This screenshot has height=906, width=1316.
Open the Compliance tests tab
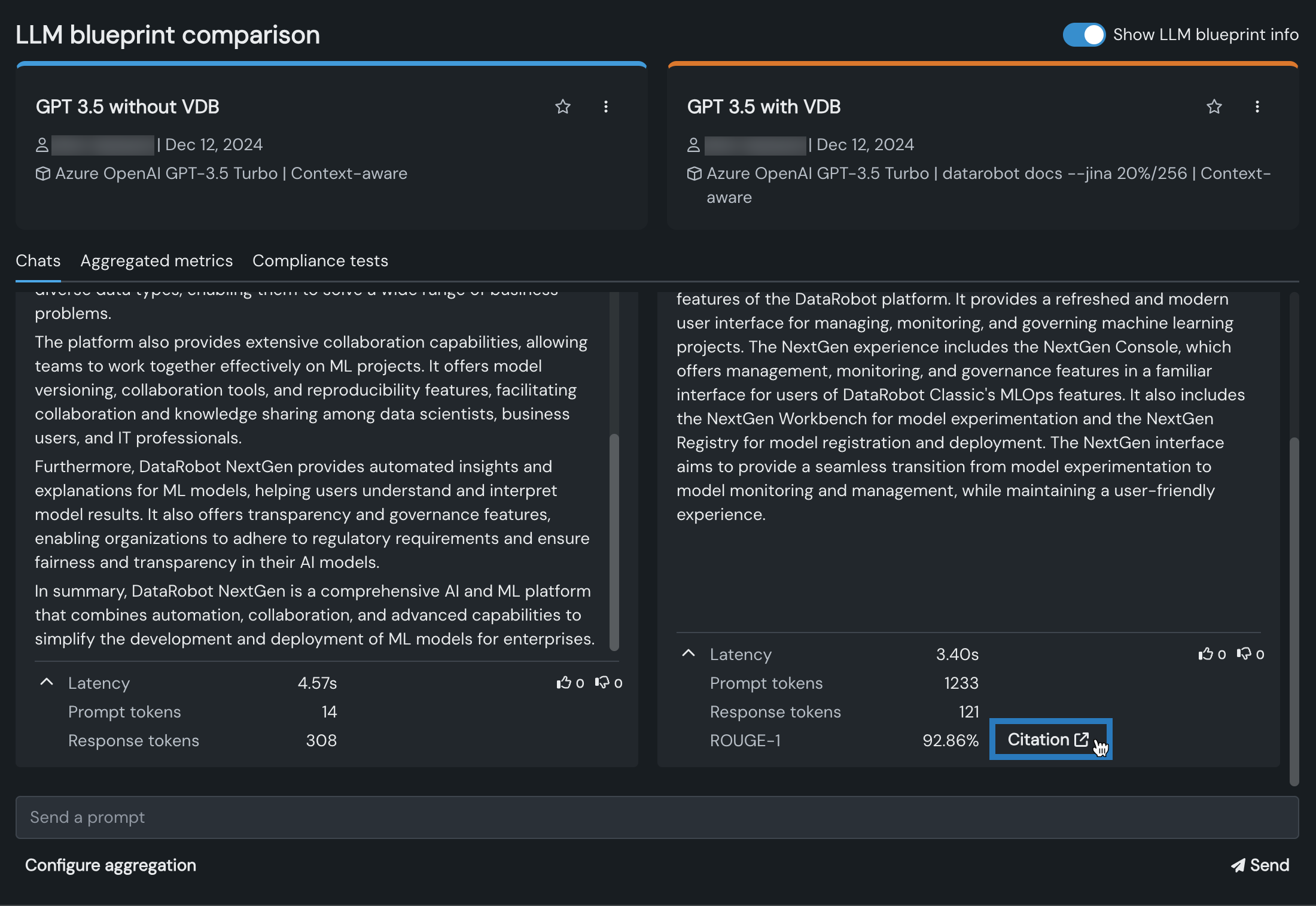tap(320, 261)
